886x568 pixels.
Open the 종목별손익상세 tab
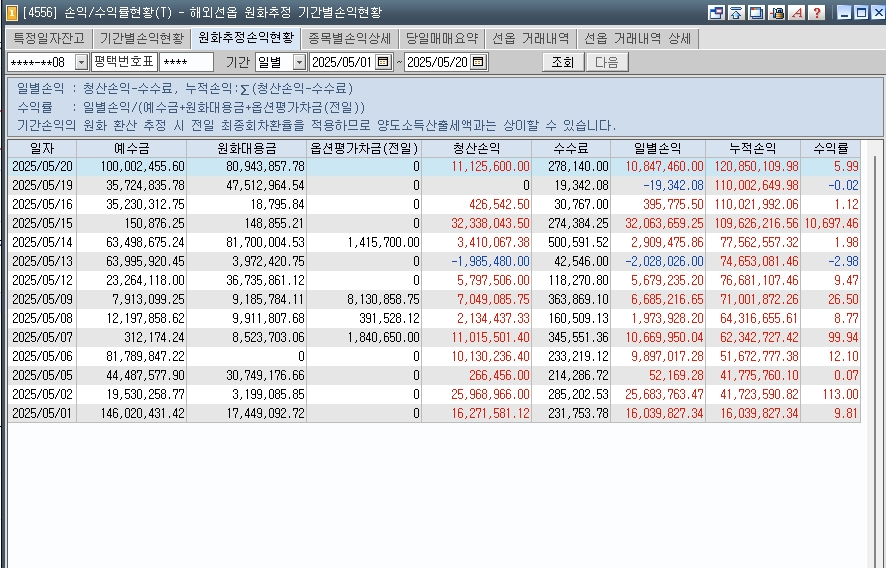tap(350, 38)
